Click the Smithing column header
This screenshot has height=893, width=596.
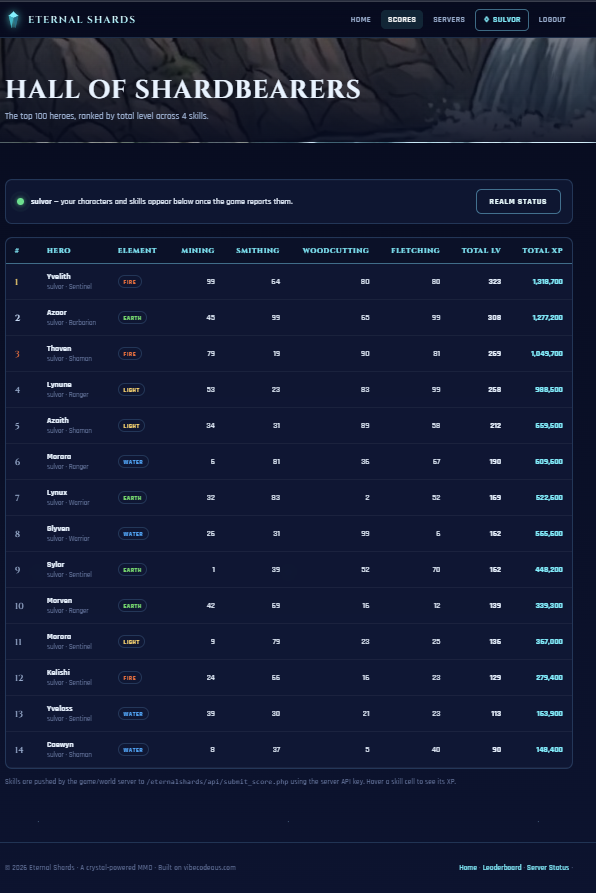click(x=258, y=251)
